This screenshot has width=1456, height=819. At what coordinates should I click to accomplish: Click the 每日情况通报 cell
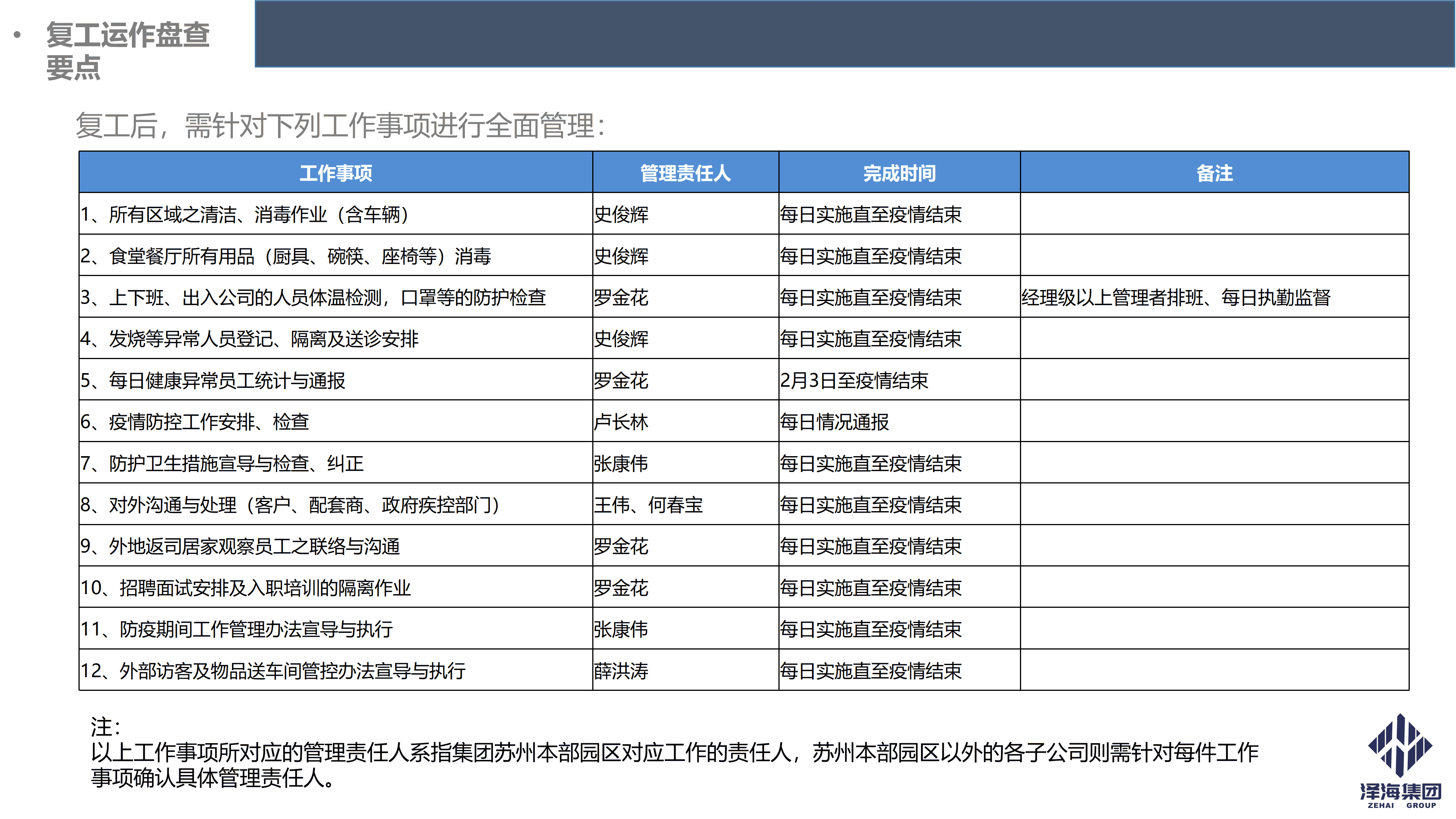click(x=834, y=422)
